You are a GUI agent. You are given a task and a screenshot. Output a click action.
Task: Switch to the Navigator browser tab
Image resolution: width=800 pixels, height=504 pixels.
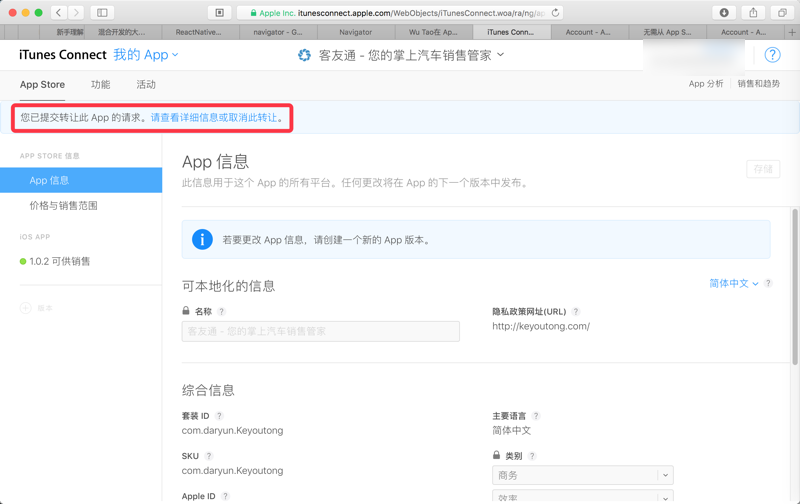[356, 32]
